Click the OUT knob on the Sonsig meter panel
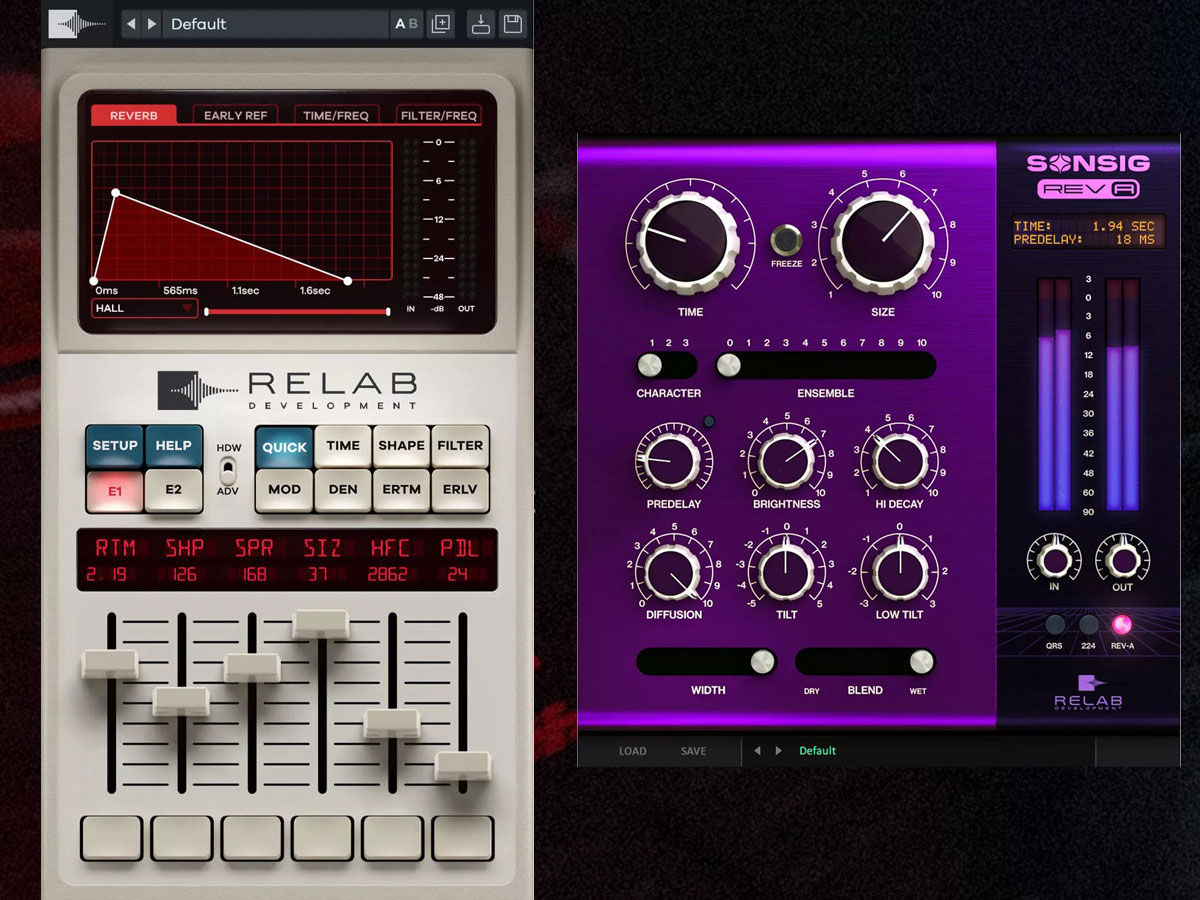 (1121, 560)
